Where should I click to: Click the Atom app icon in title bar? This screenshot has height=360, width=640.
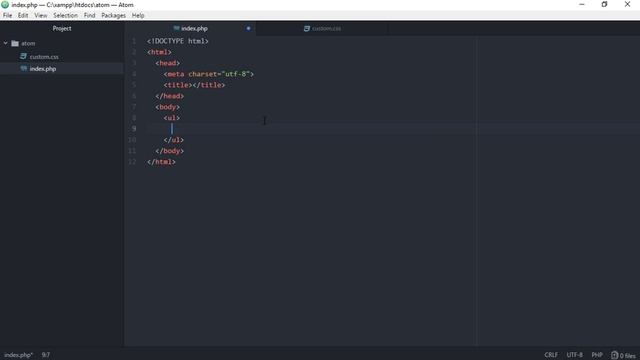pos(5,5)
